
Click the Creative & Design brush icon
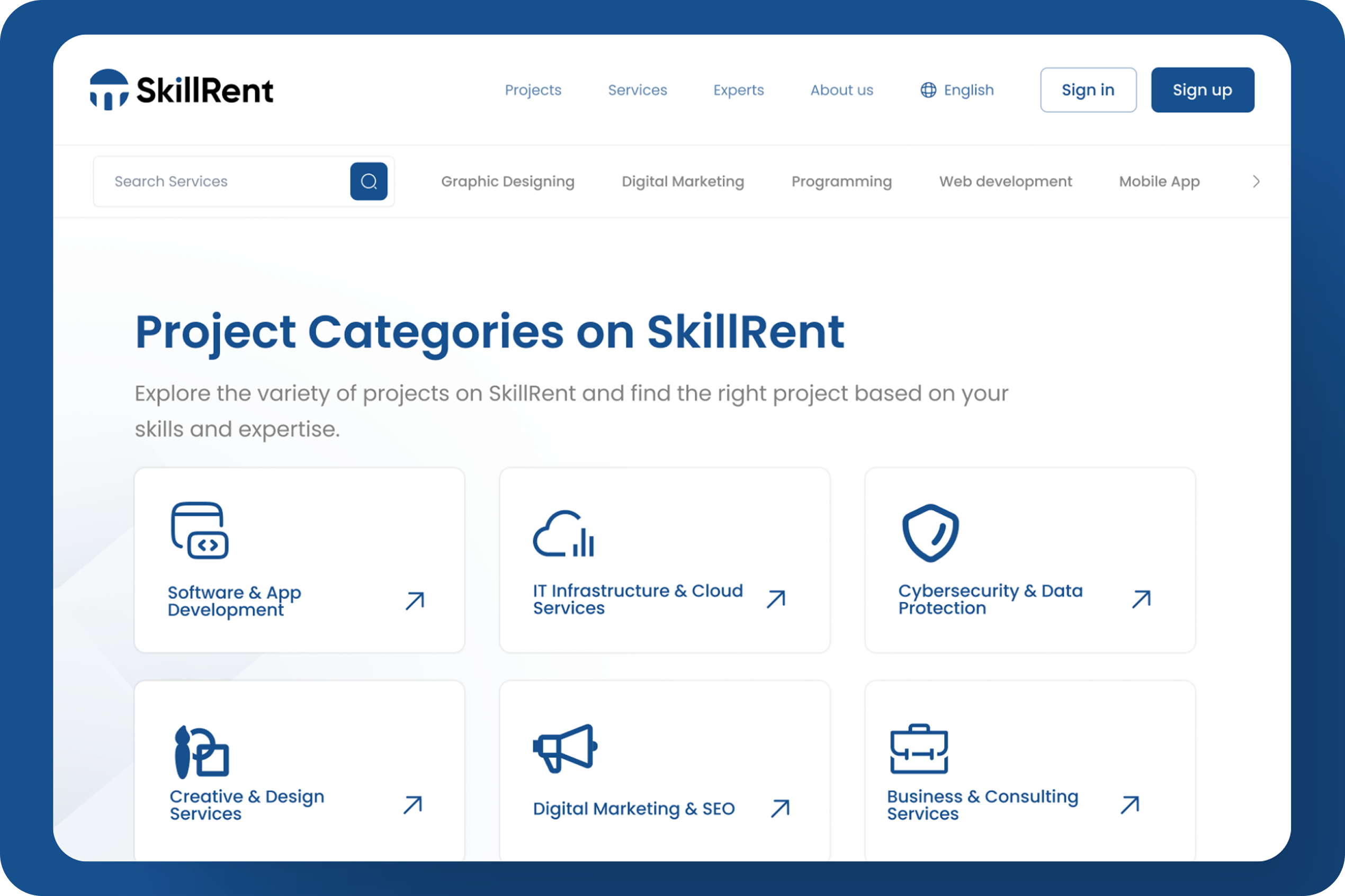(x=201, y=751)
